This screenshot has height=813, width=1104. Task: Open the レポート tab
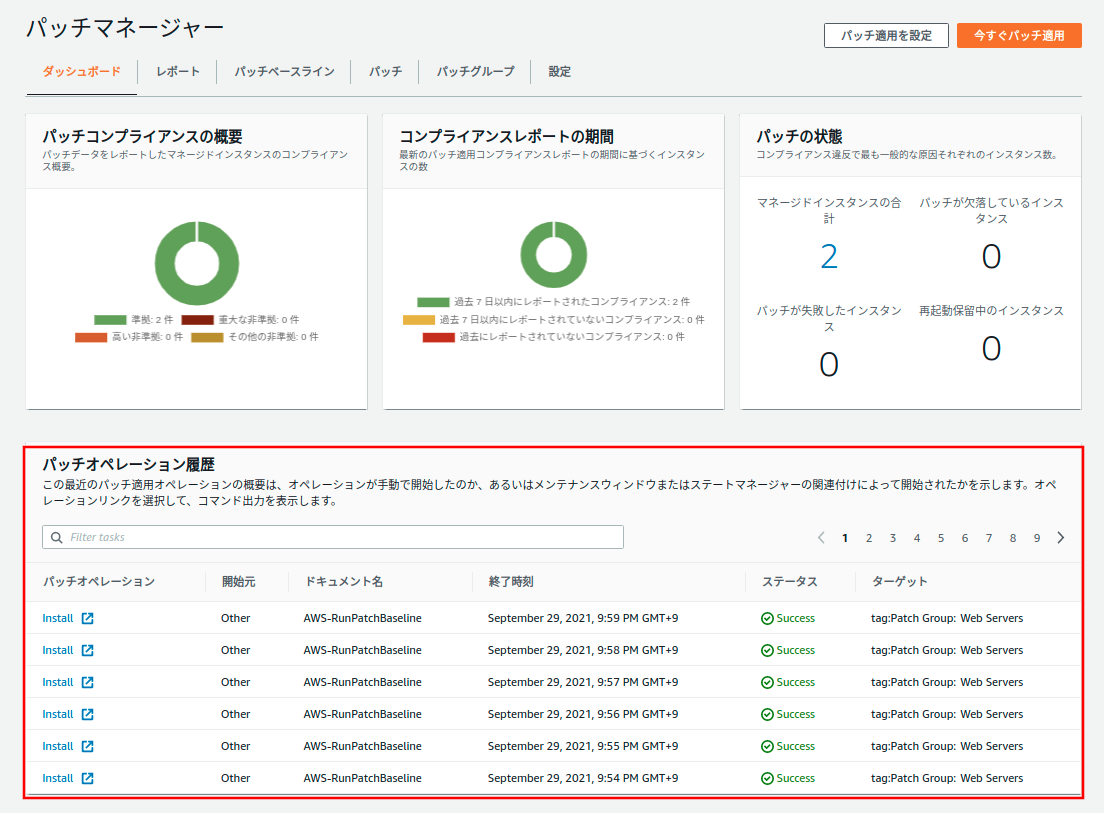click(178, 71)
